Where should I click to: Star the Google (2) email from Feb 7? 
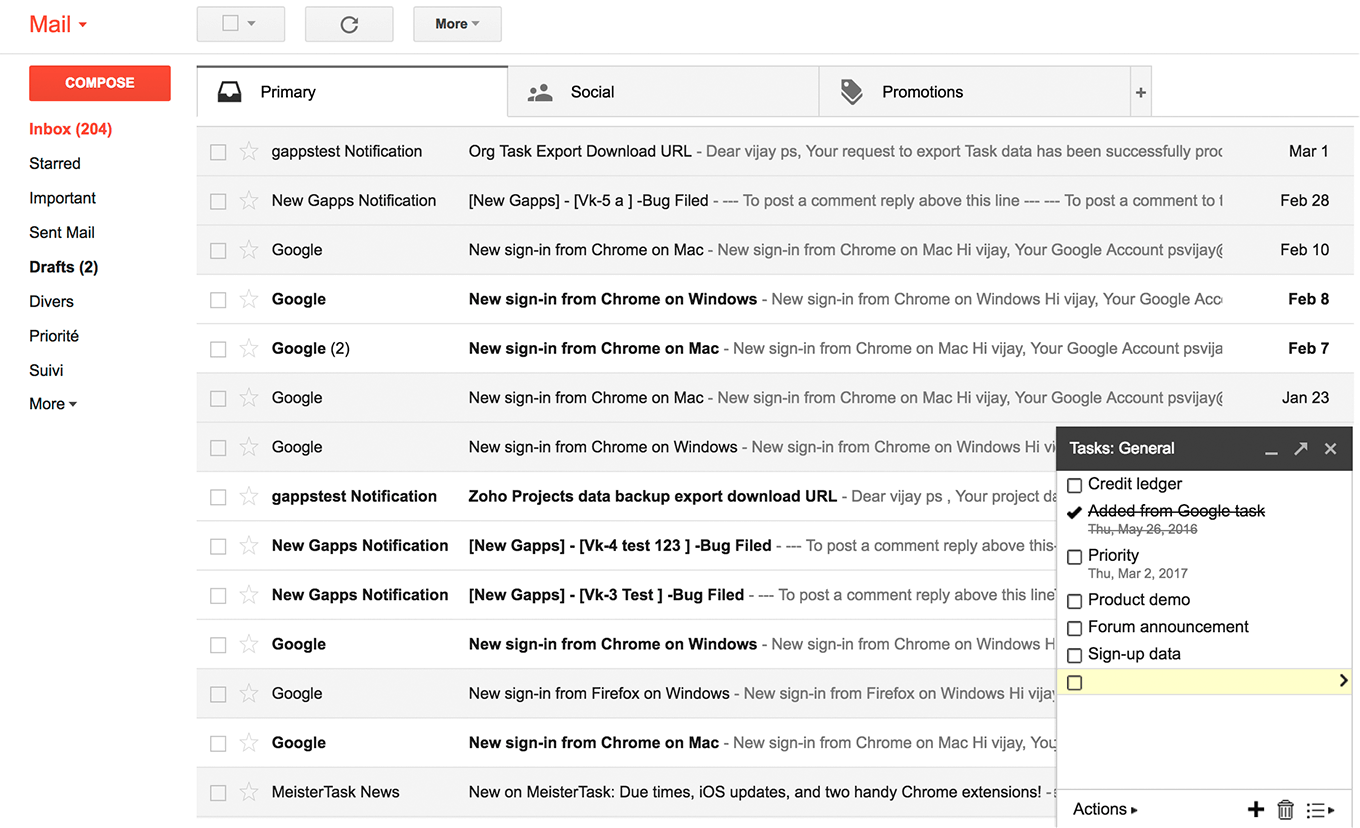pyautogui.click(x=249, y=348)
